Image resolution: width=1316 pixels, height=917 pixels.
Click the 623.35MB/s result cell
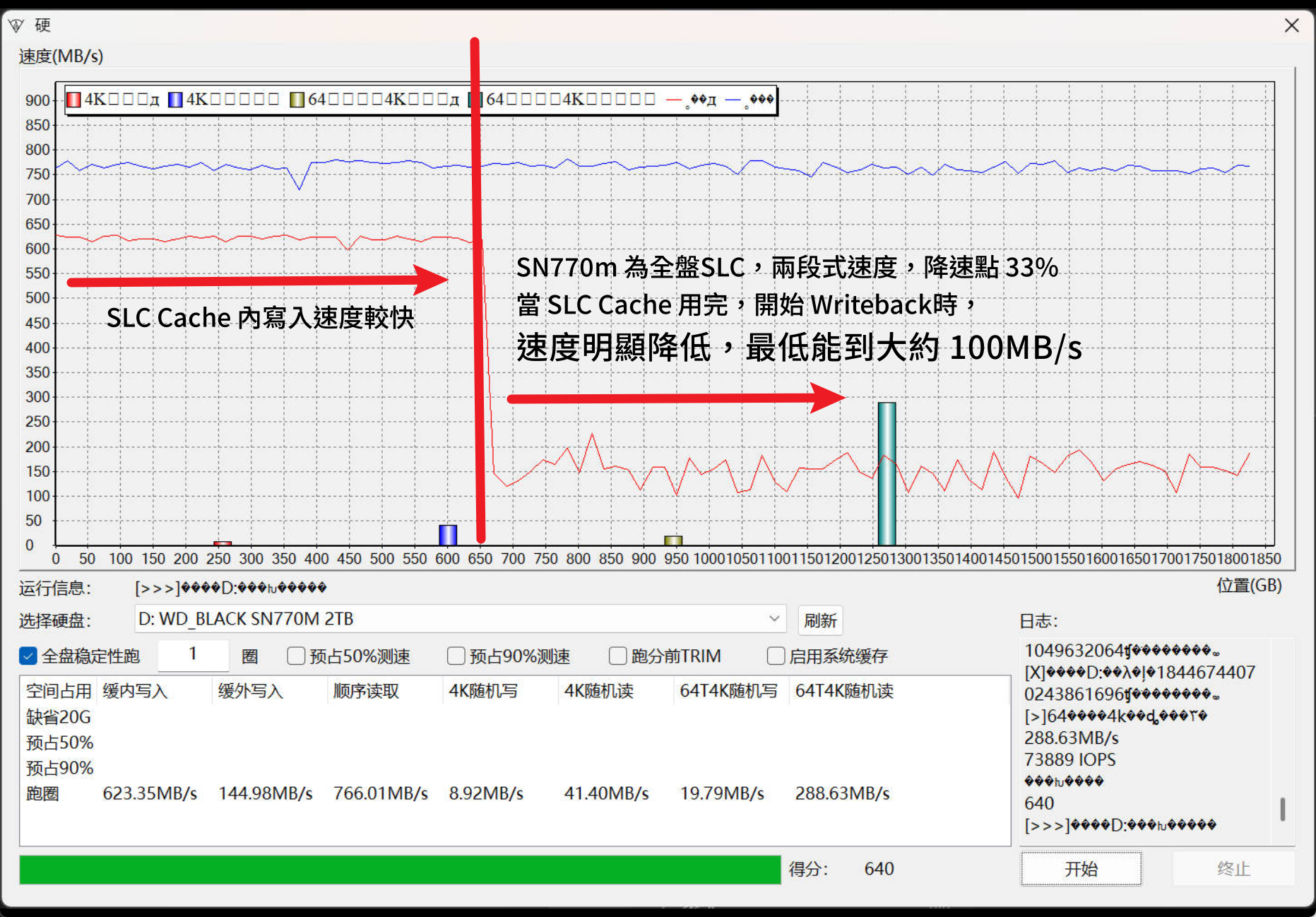click(x=150, y=793)
